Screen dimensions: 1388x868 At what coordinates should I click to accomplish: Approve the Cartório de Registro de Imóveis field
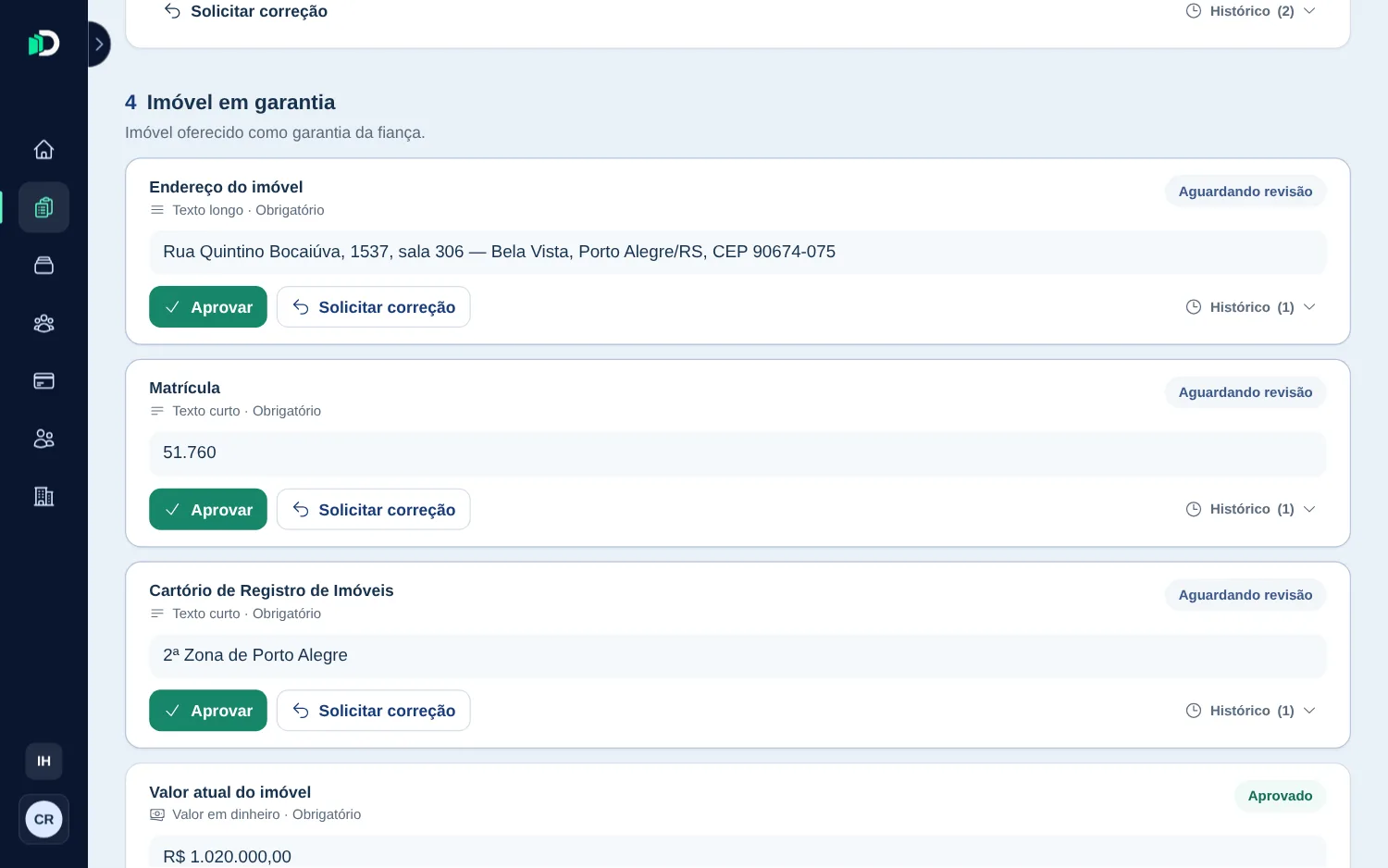tap(208, 711)
